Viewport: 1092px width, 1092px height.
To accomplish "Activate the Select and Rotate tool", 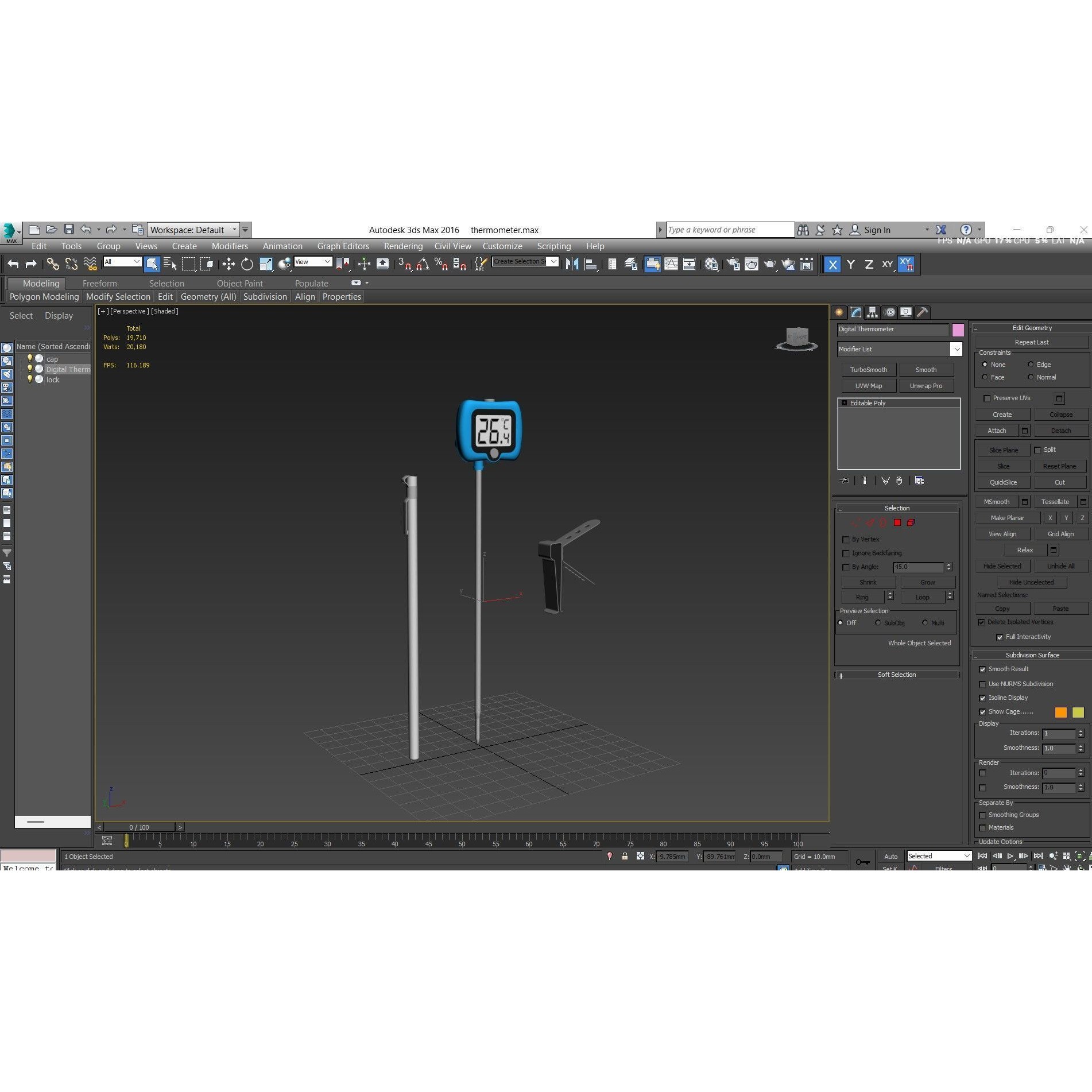I will coord(247,264).
